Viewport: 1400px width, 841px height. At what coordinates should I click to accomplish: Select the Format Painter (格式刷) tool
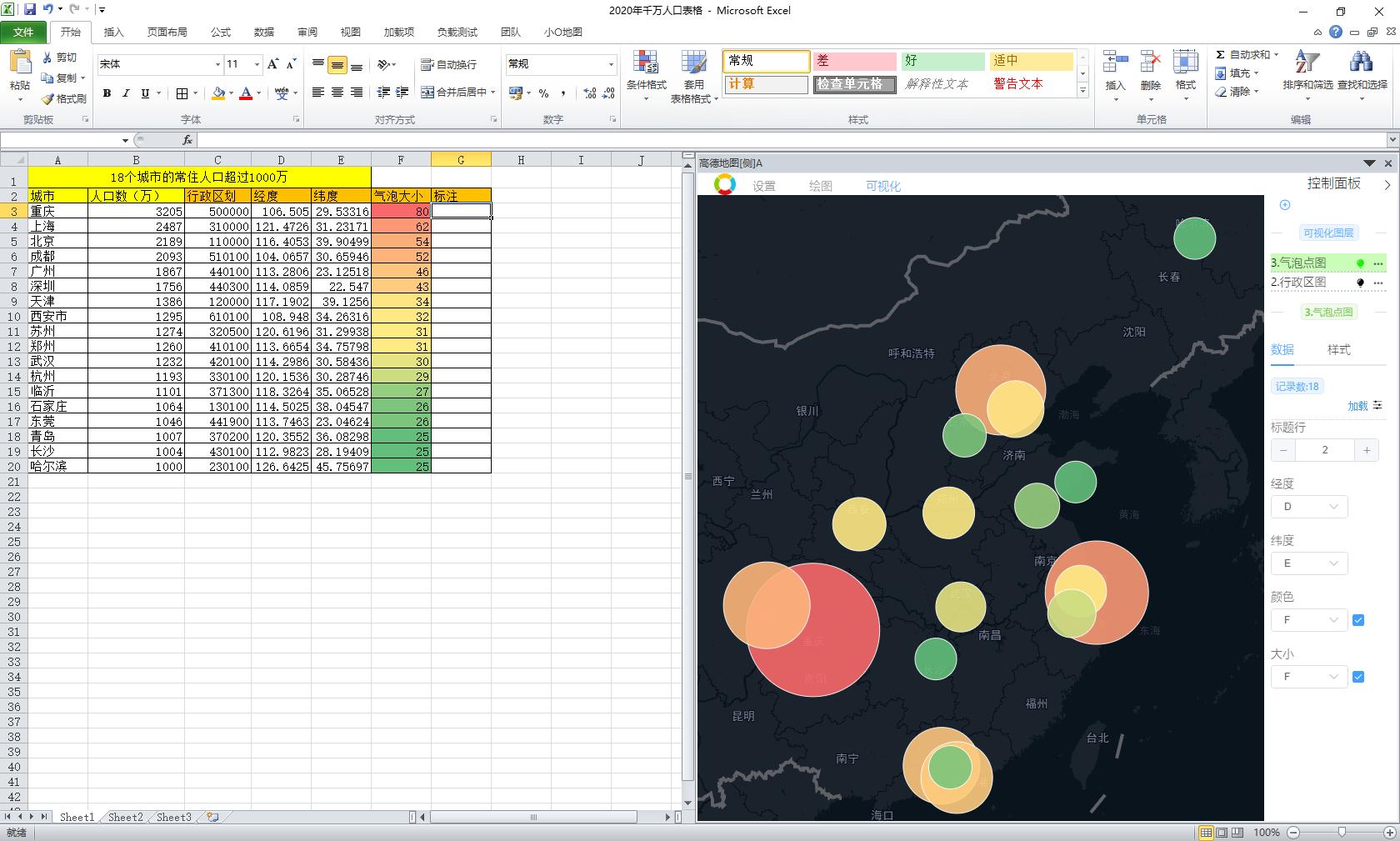64,98
